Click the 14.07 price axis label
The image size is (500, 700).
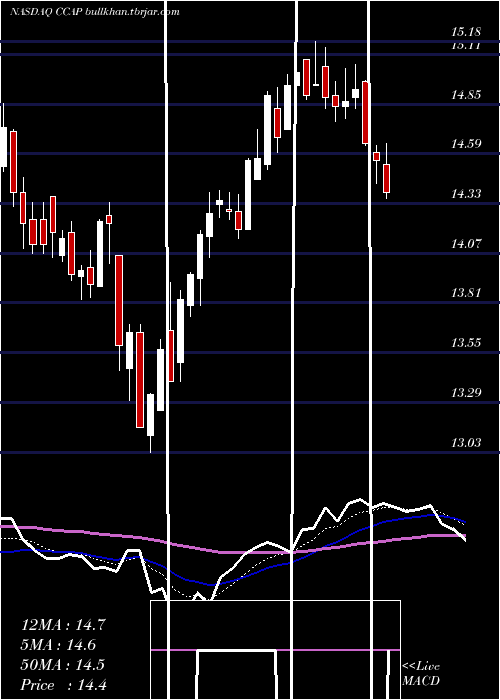pyautogui.click(x=466, y=244)
